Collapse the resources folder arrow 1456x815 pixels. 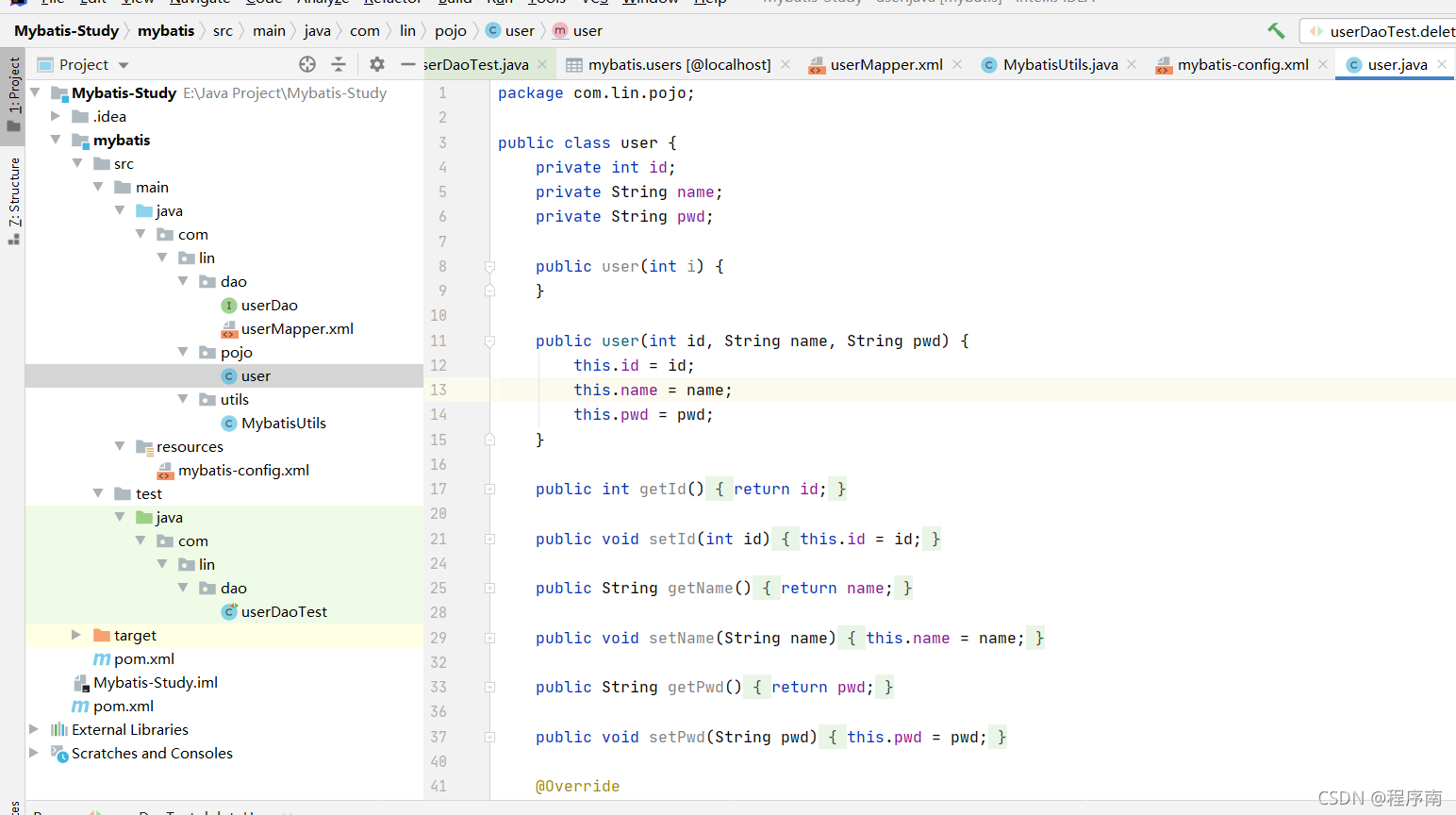tap(120, 446)
